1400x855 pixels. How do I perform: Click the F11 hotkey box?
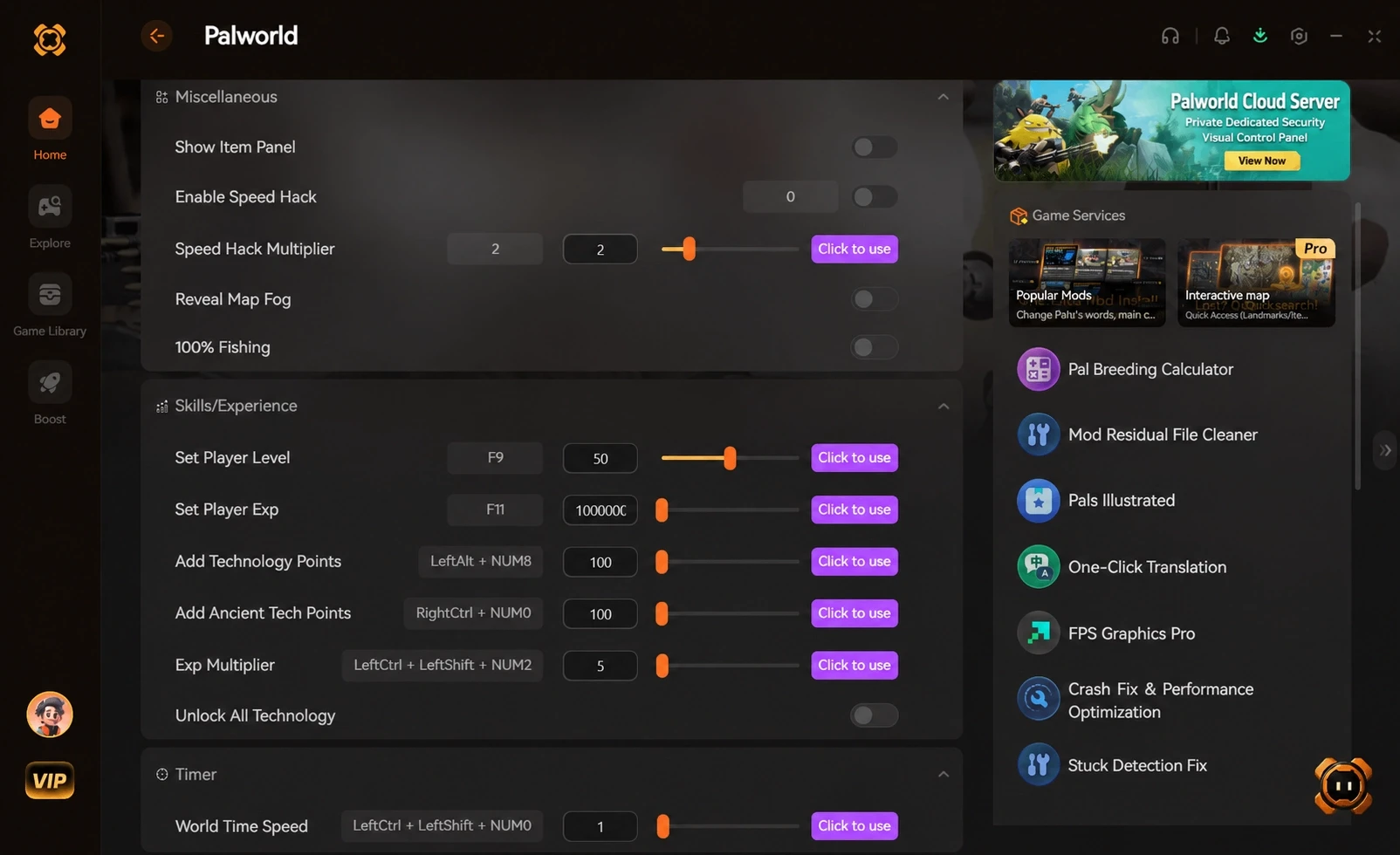coord(495,510)
